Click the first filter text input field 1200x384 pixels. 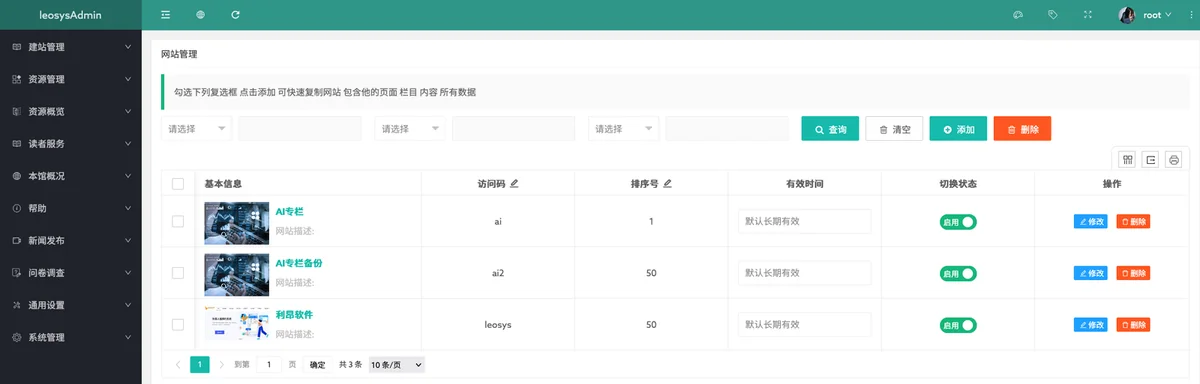click(300, 129)
